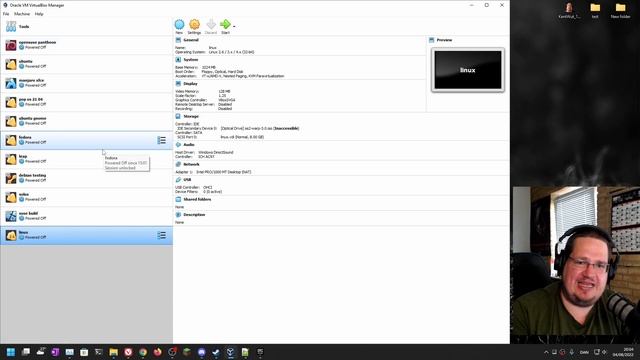Select the pop os 21.04 virtual machine

click(x=87, y=102)
